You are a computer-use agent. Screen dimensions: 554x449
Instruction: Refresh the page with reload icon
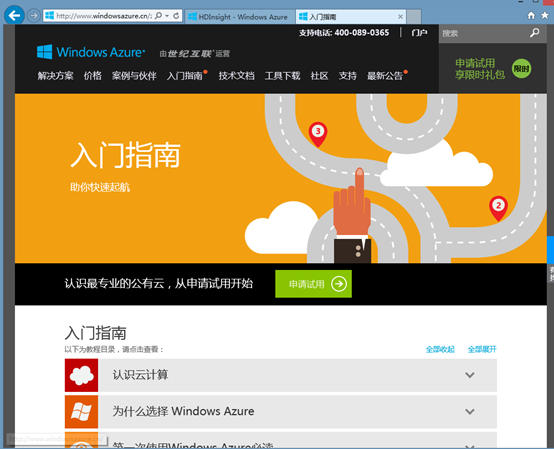pos(176,16)
